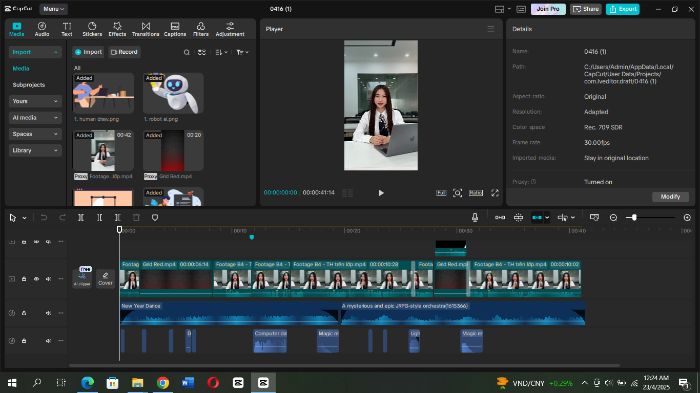Click the Ratio button in player
700x393 pixels.
[x=476, y=193]
